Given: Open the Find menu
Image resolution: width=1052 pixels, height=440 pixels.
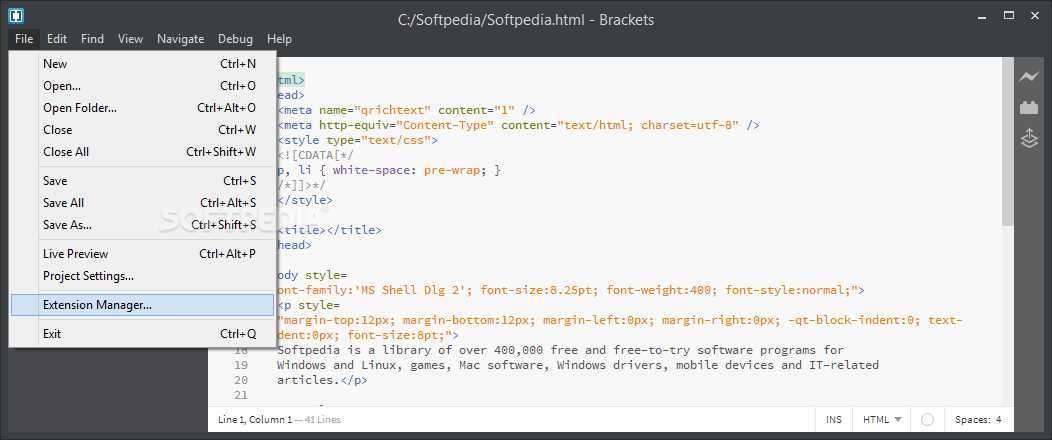Looking at the screenshot, I should (x=93, y=39).
